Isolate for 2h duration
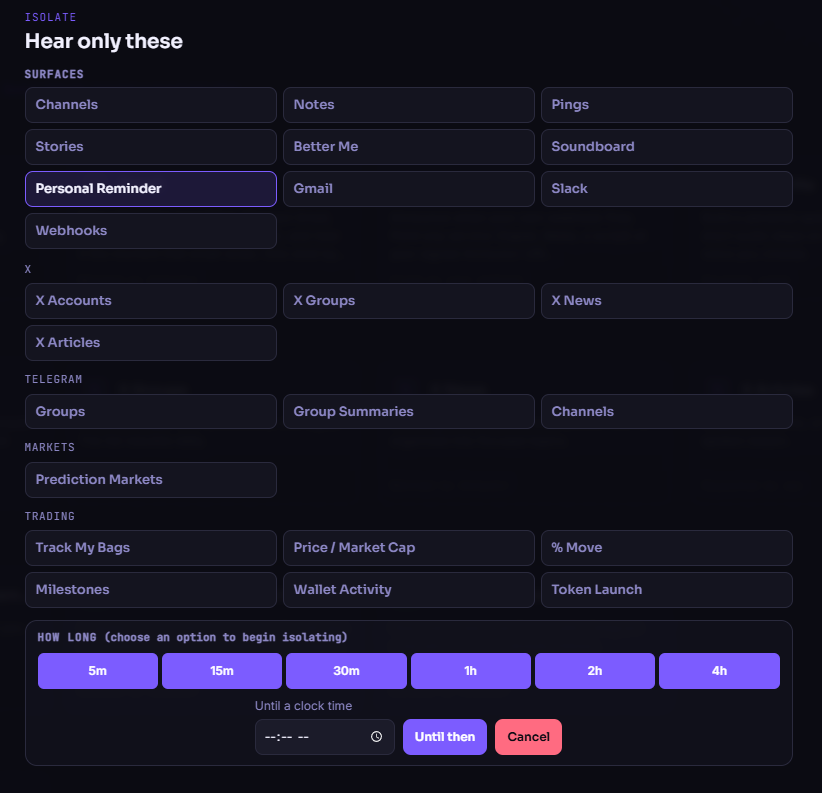The height and width of the screenshot is (793, 822). (595, 671)
